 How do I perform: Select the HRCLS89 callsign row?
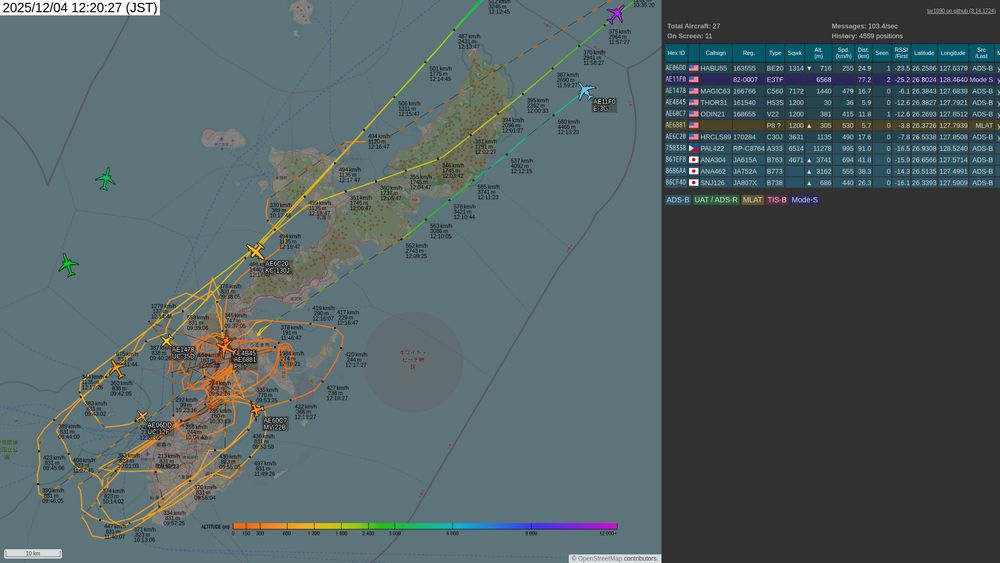[832, 137]
